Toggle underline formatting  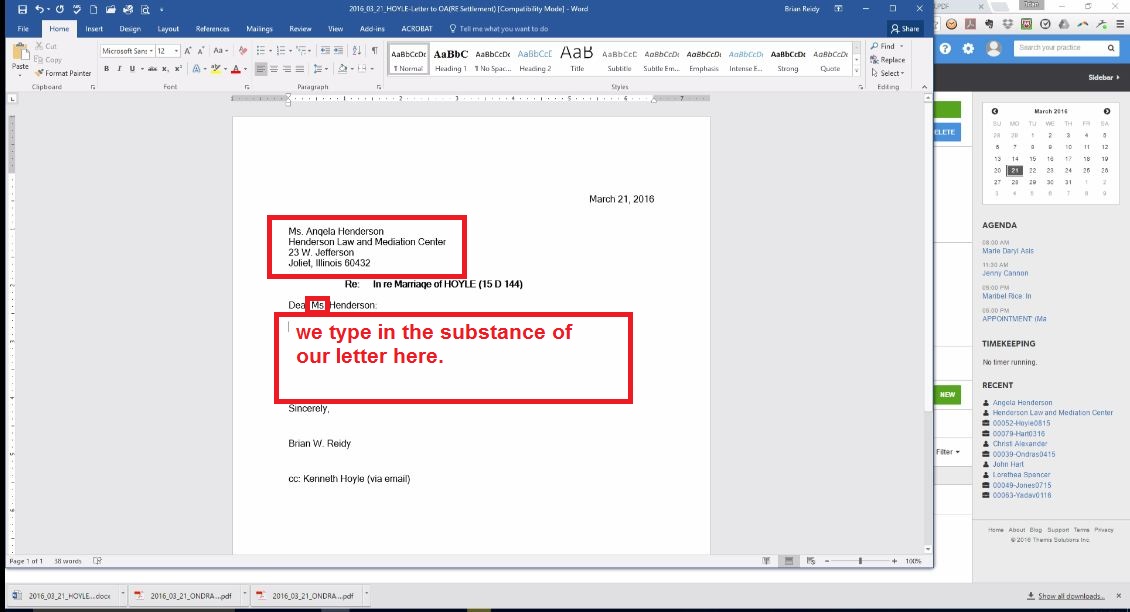pyautogui.click(x=132, y=68)
